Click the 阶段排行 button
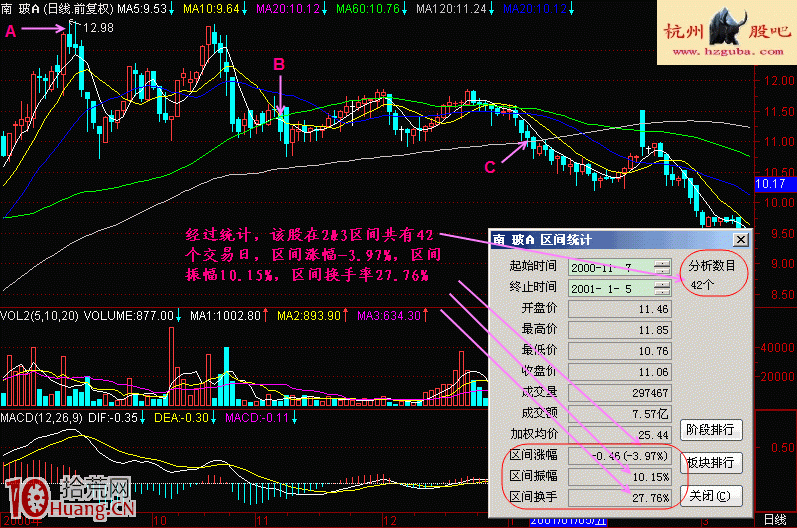This screenshot has width=797, height=528. pos(711,430)
